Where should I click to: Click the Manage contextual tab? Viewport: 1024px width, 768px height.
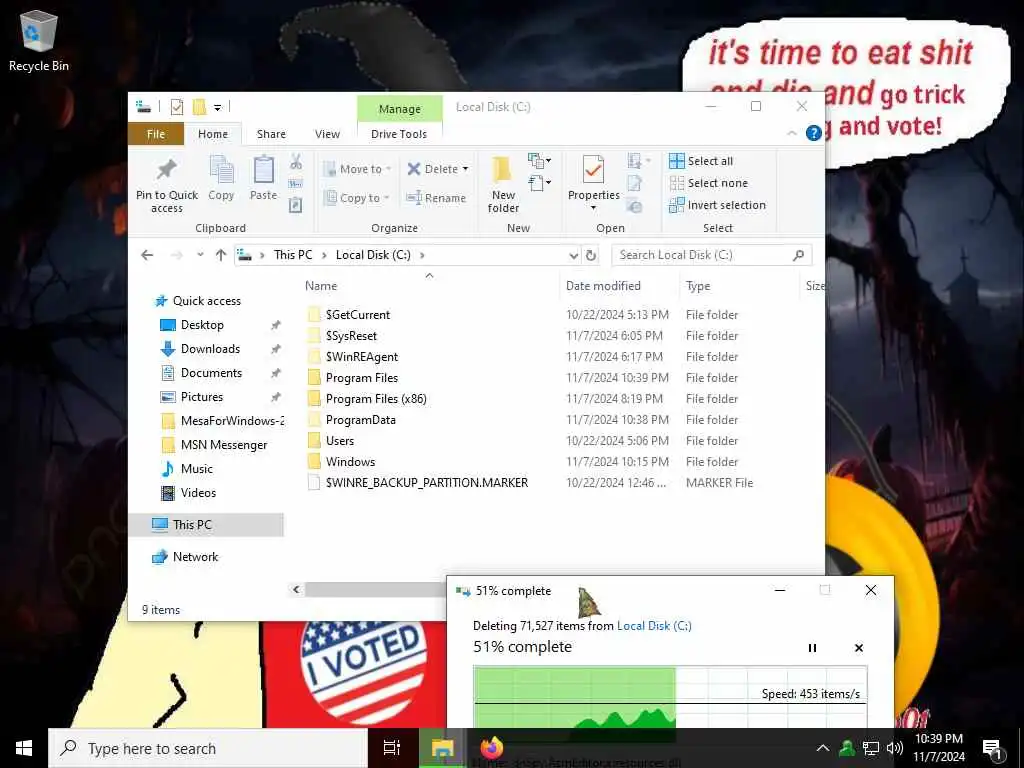pos(400,108)
